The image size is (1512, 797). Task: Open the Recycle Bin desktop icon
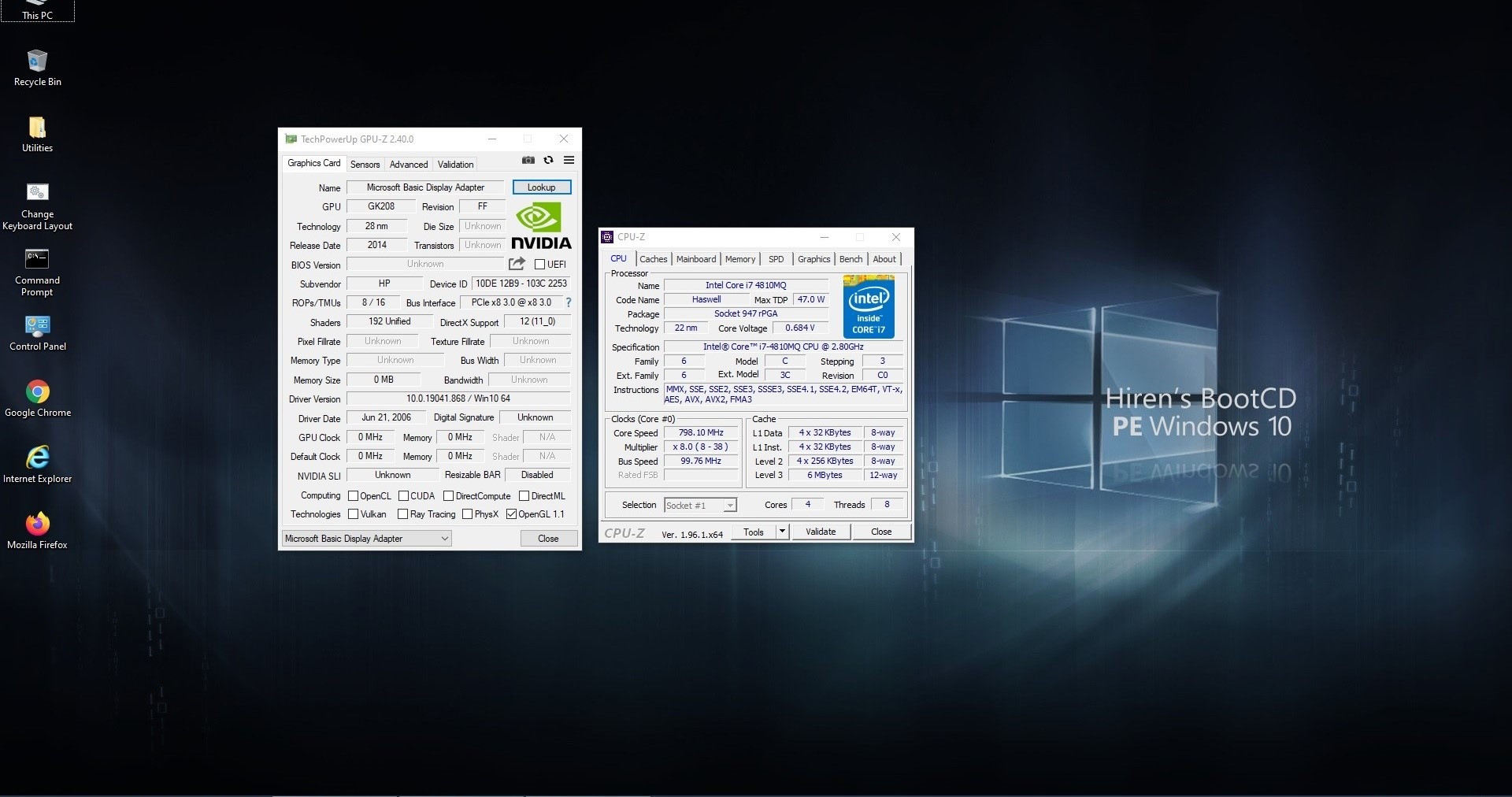click(x=37, y=69)
